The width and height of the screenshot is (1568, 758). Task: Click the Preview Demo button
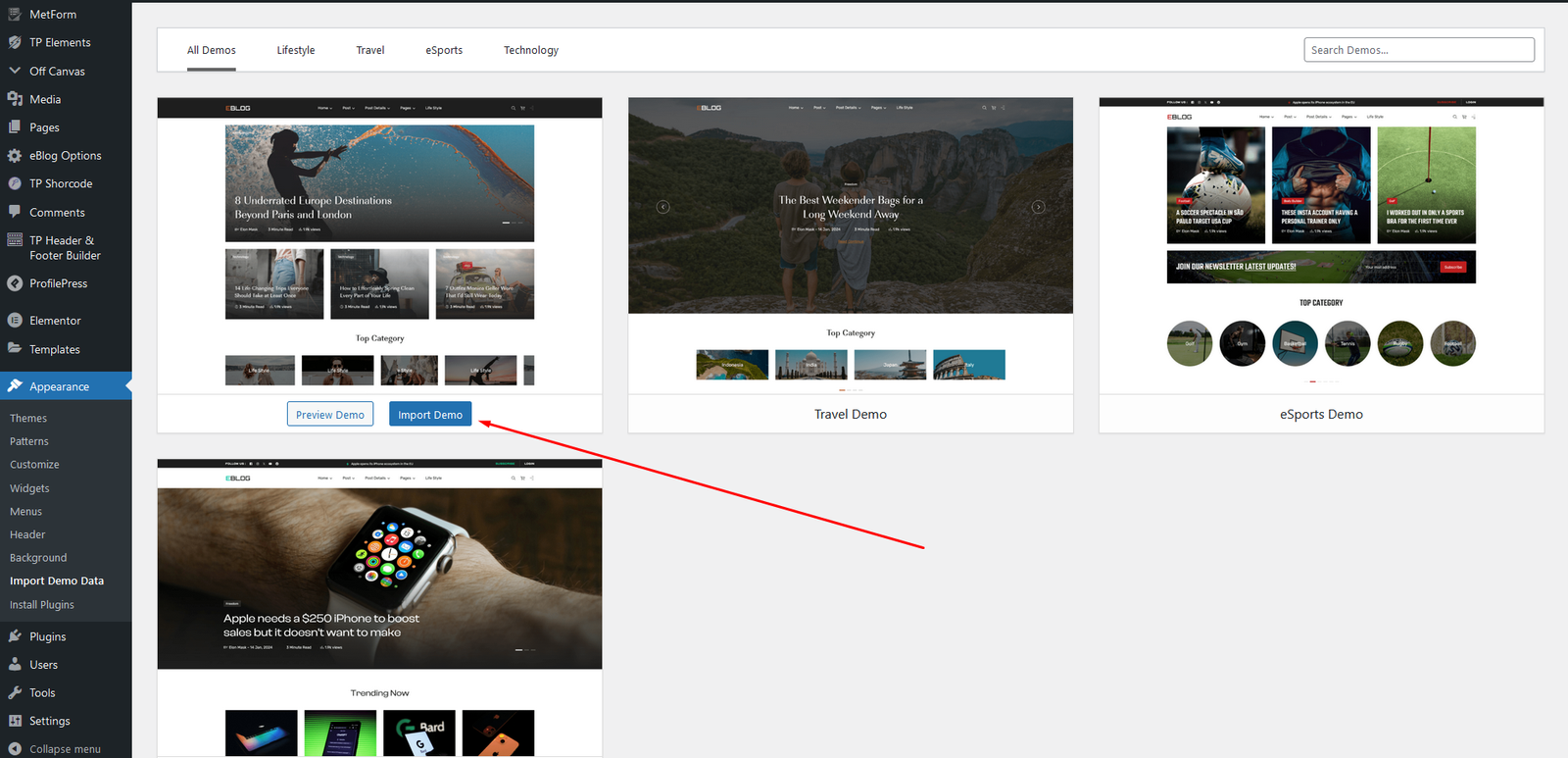[x=330, y=415]
